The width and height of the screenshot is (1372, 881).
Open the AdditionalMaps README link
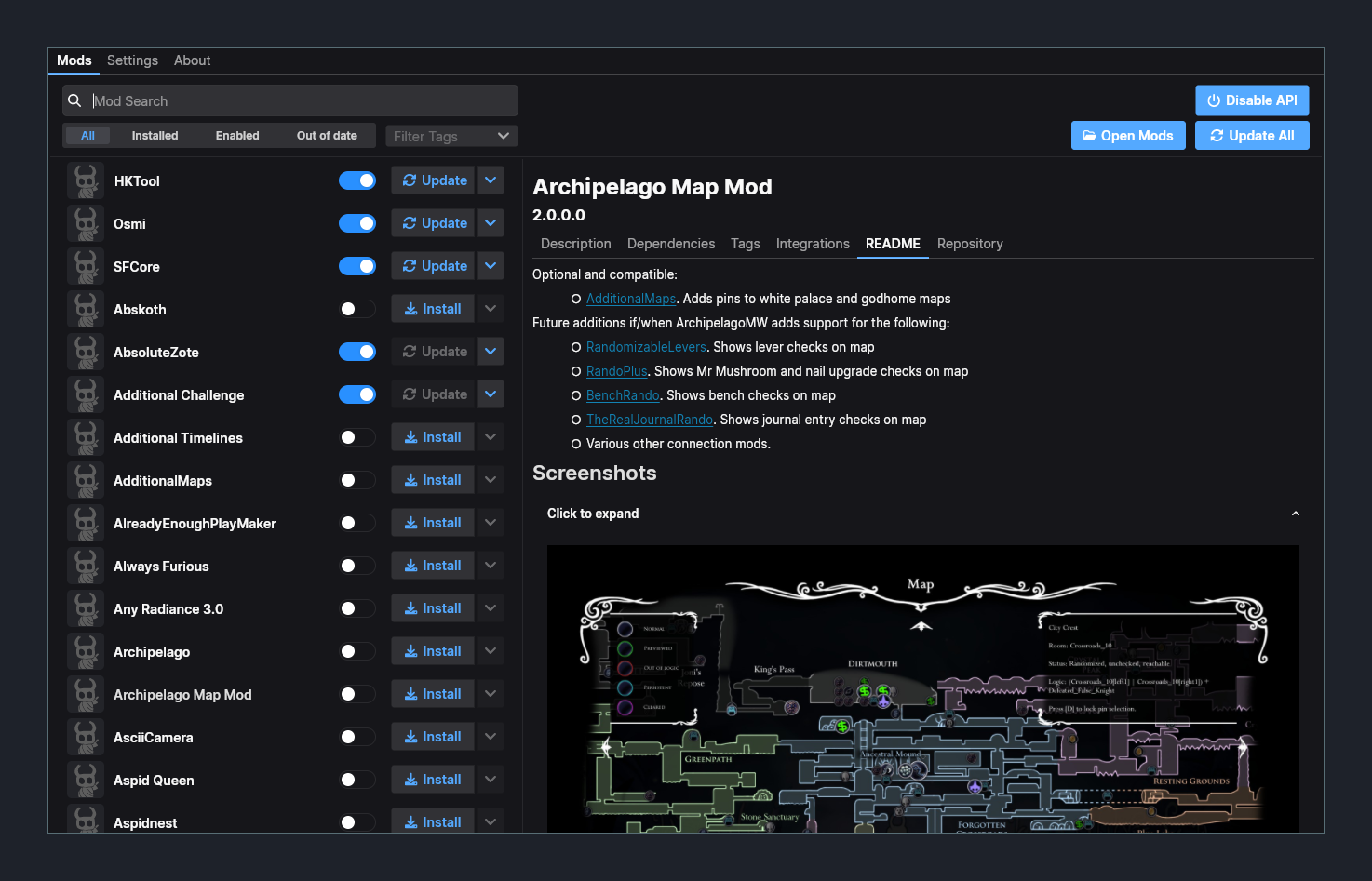(x=631, y=299)
